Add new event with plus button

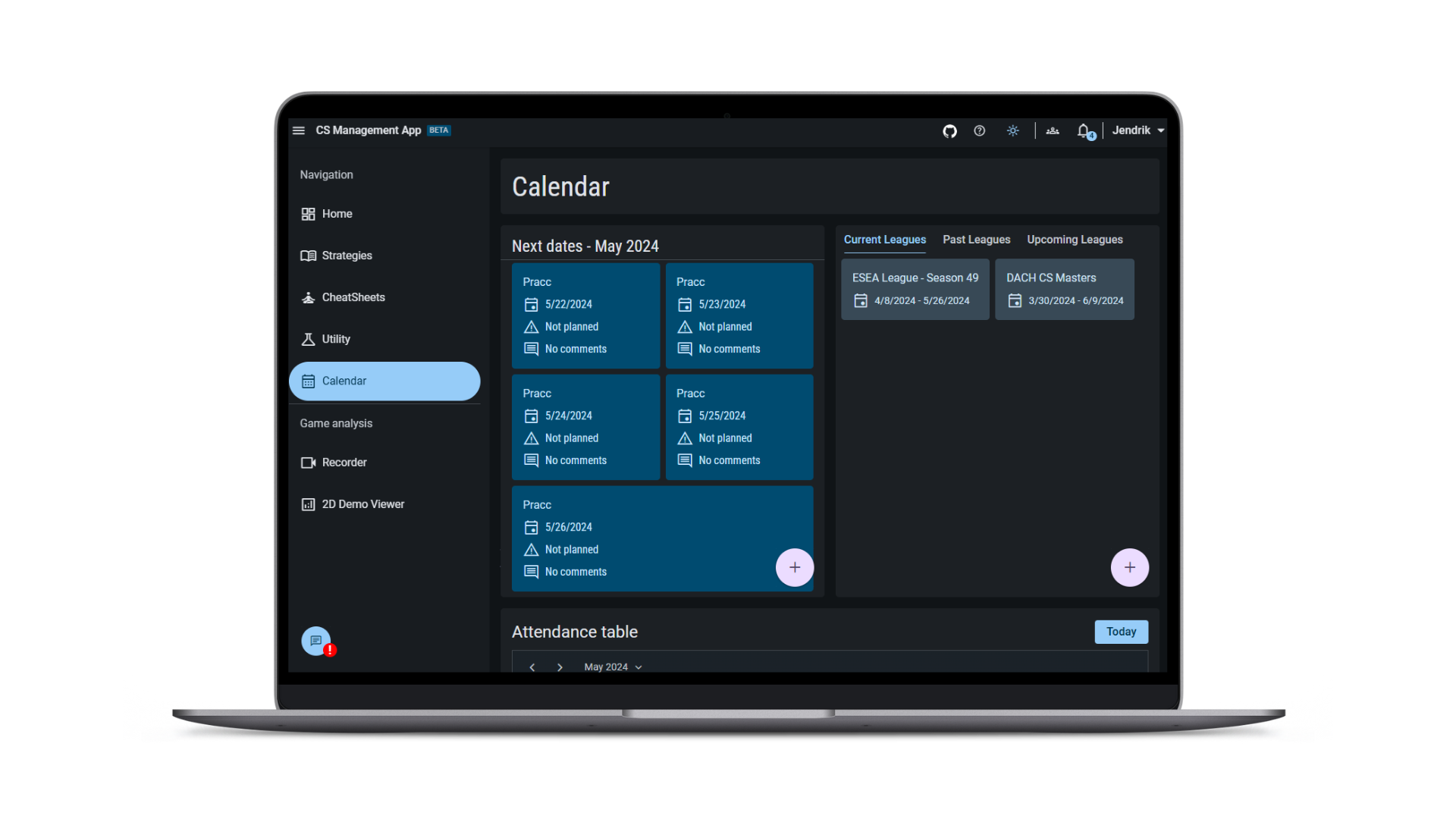pyautogui.click(x=795, y=567)
